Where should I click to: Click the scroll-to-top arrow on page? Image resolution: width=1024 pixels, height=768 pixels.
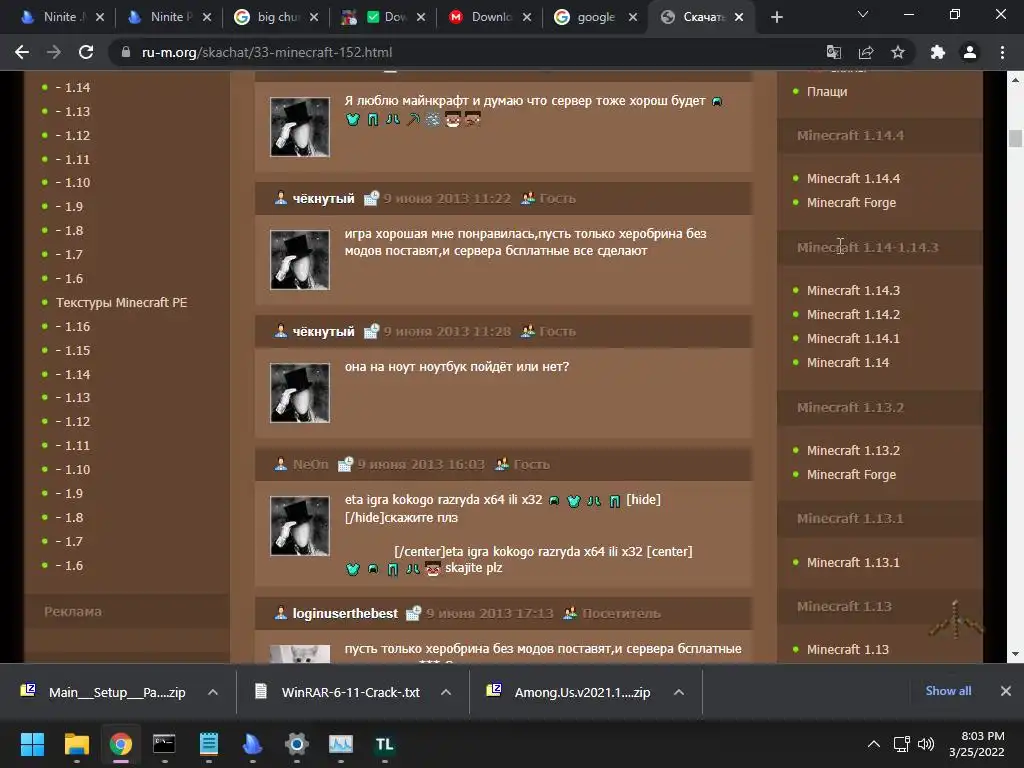click(955, 620)
